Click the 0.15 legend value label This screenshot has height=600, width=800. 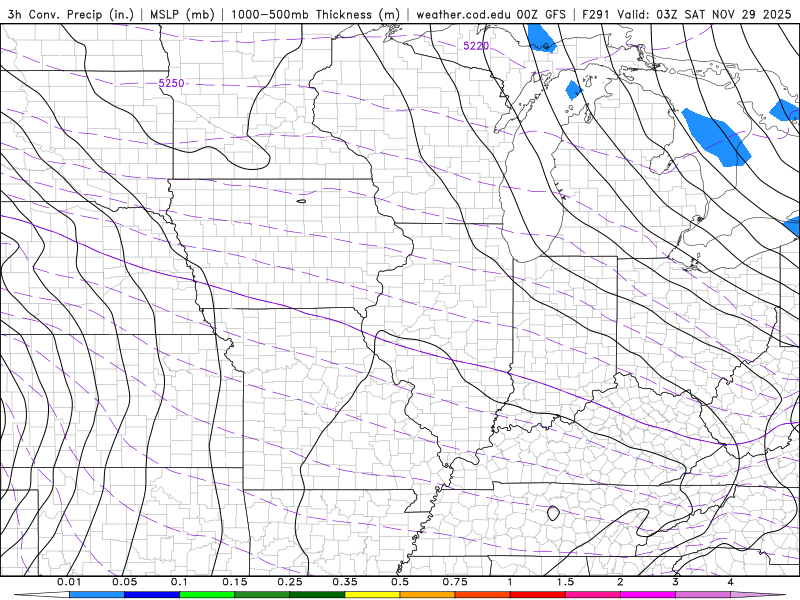(235, 582)
